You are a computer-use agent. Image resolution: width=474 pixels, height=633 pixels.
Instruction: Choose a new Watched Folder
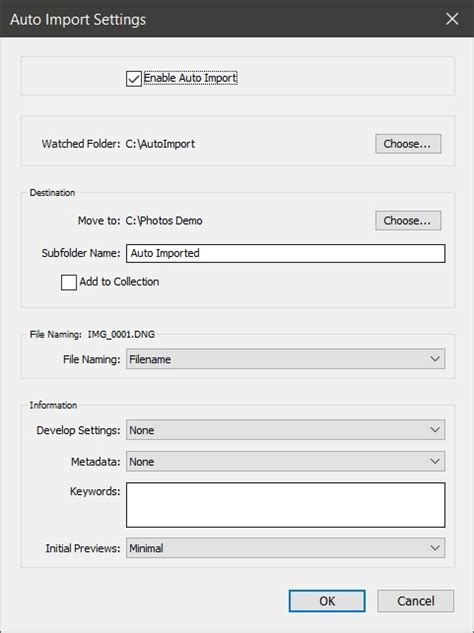pos(408,144)
